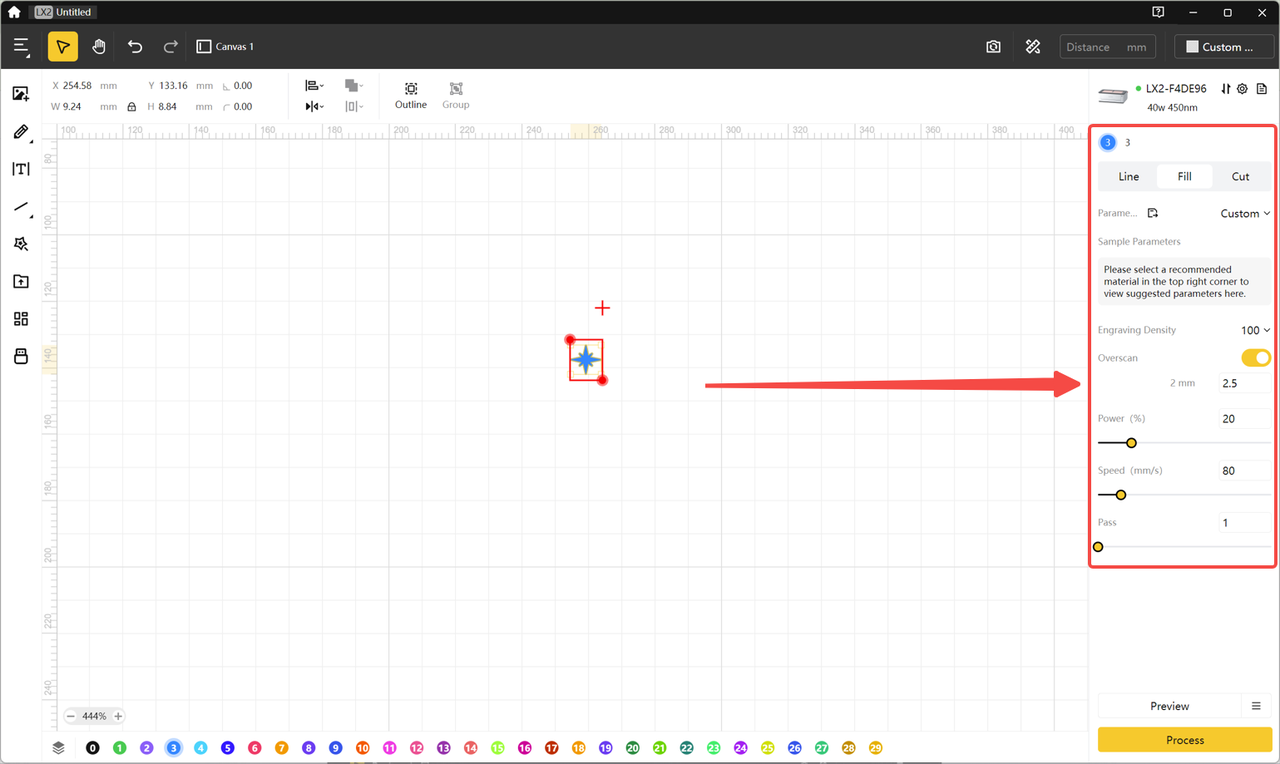
Task: Click the Pass value field 1
Action: 1245,523
